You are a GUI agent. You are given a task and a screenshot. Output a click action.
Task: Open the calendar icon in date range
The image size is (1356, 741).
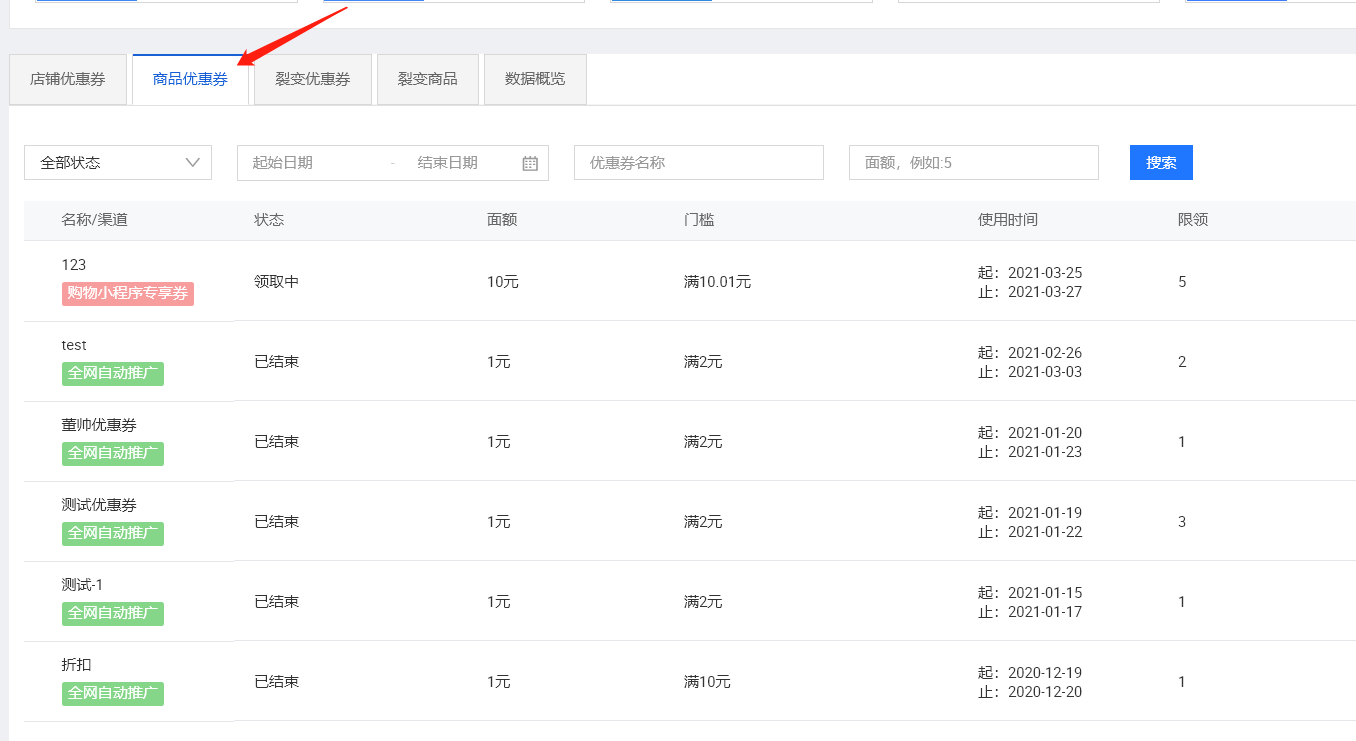click(x=530, y=163)
